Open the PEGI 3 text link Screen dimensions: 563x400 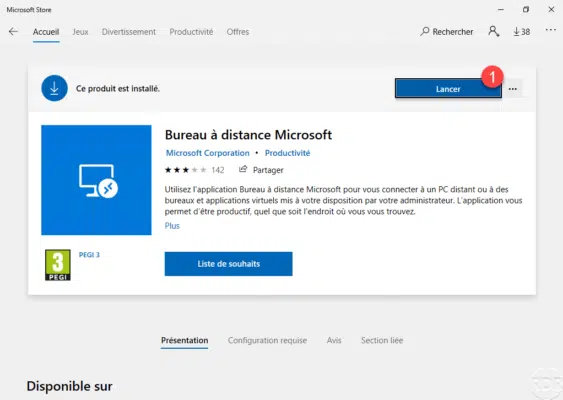click(89, 255)
